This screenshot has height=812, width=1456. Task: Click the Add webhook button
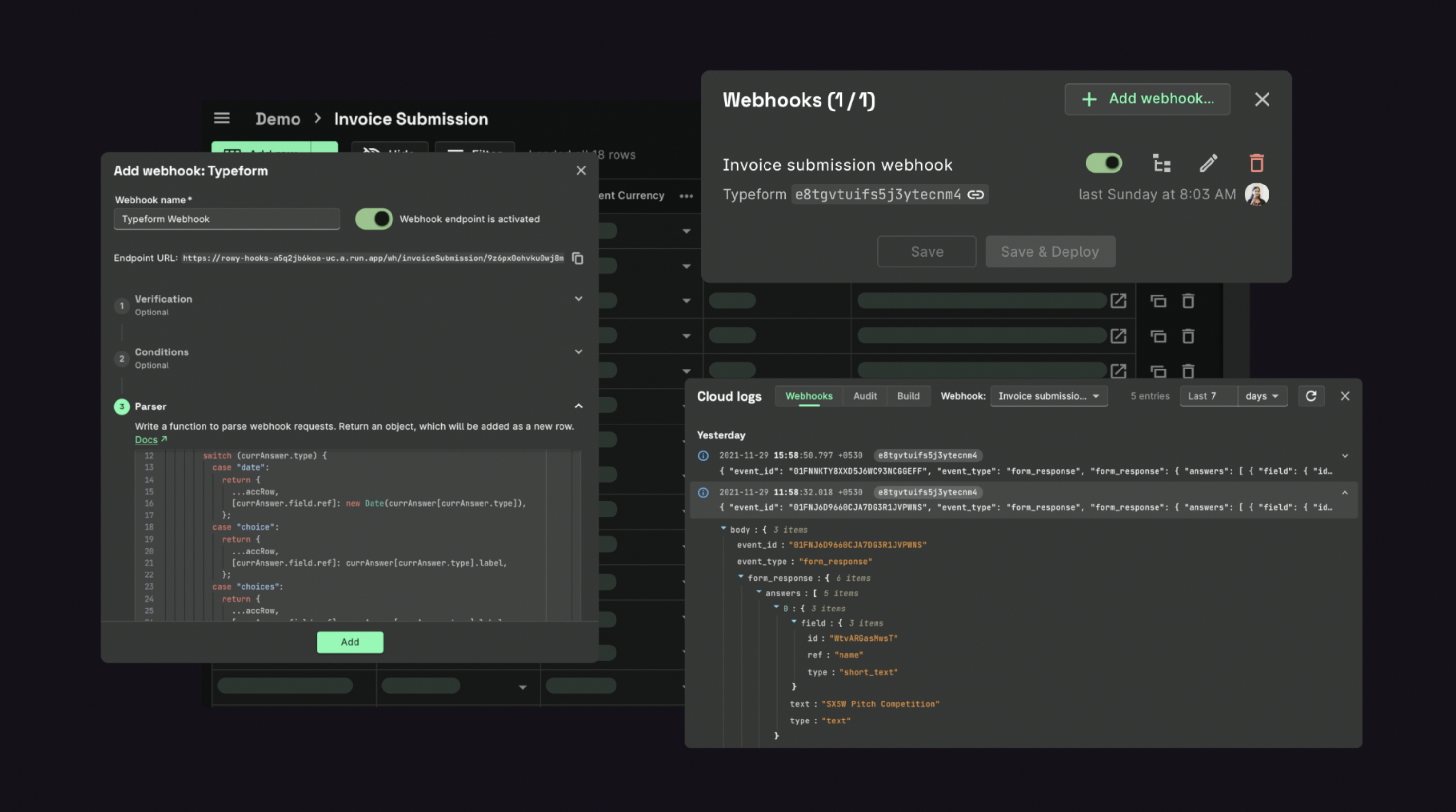click(1147, 99)
